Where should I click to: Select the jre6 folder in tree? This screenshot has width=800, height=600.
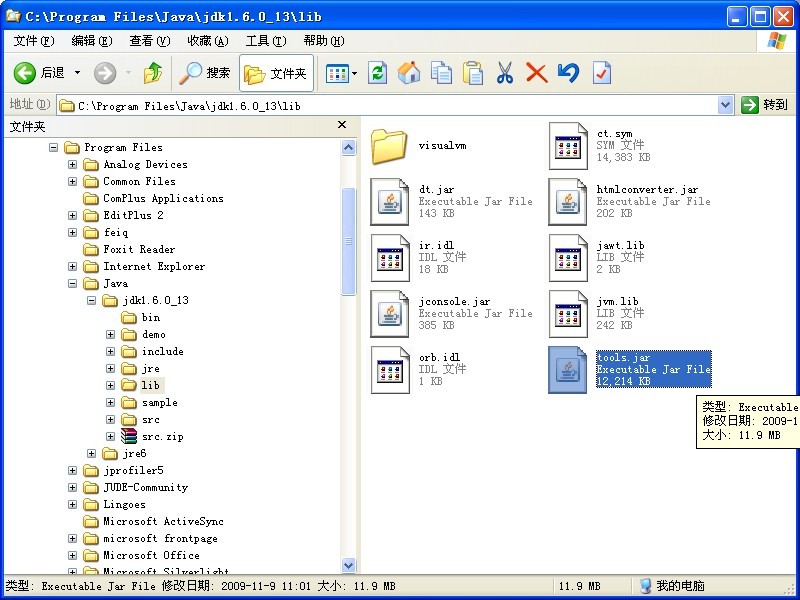pos(134,454)
